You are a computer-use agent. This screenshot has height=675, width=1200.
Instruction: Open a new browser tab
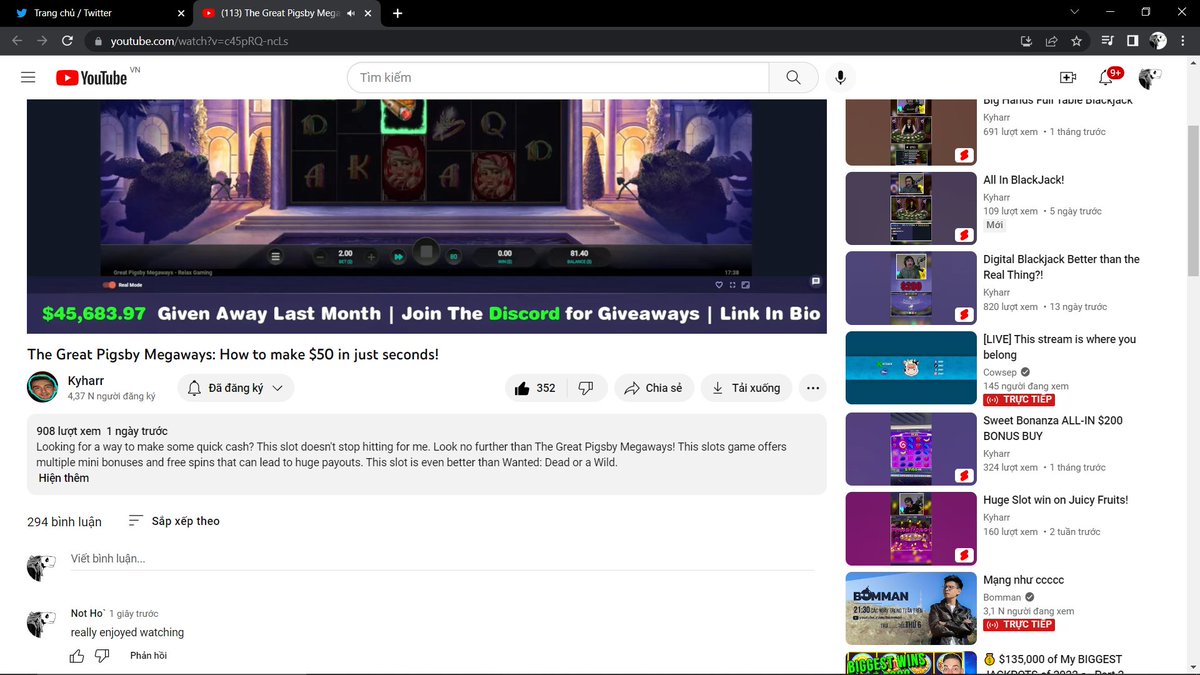398,13
